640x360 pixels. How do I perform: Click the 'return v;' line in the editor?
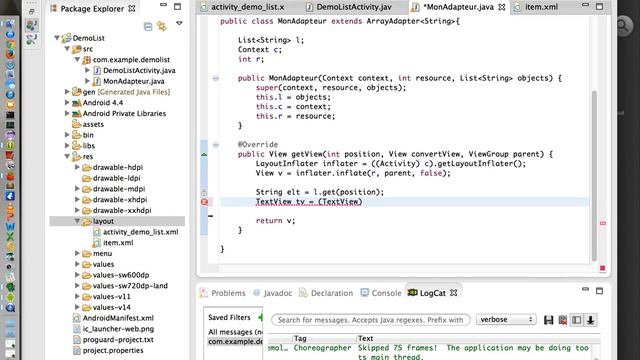(275, 220)
